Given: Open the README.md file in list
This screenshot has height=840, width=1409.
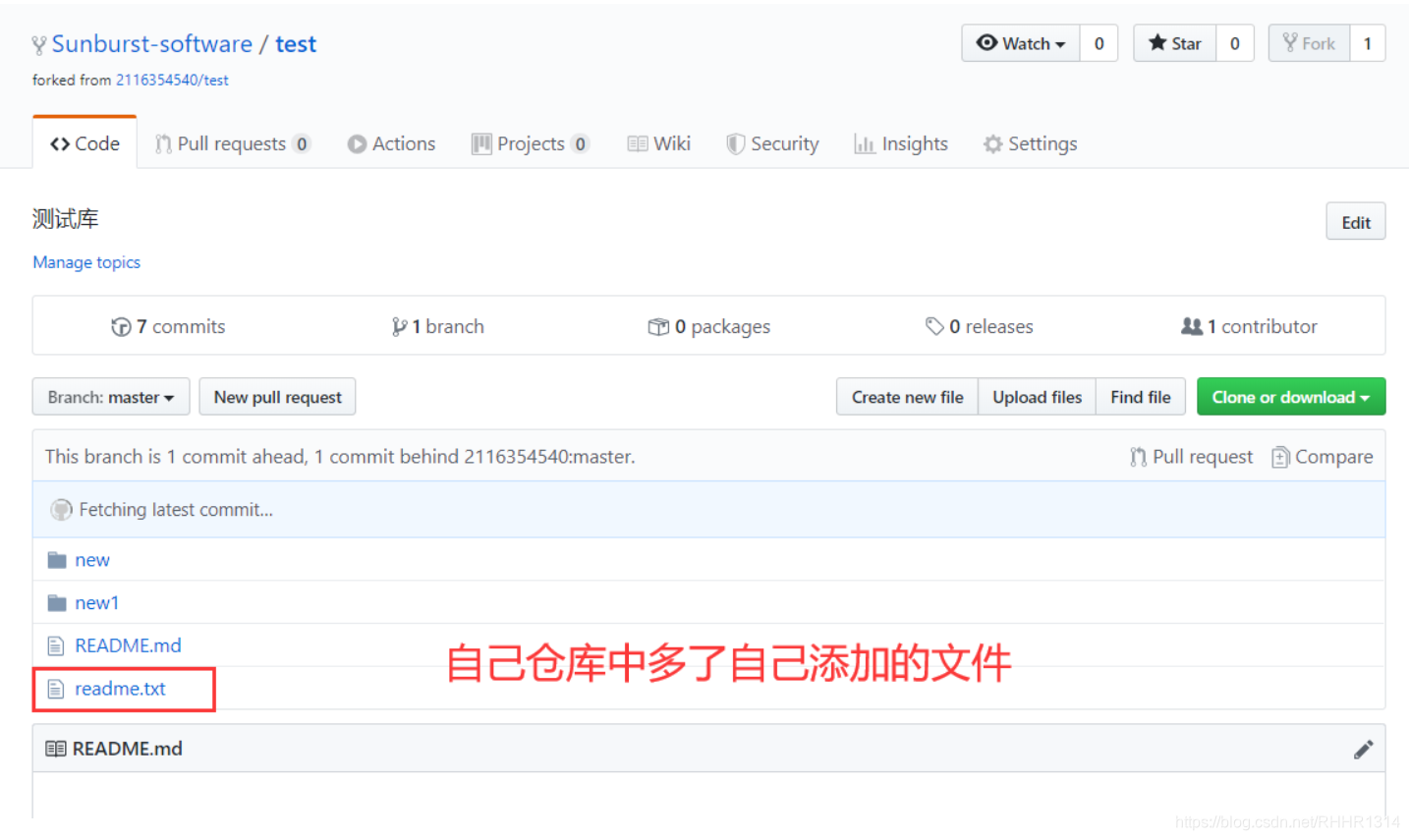Looking at the screenshot, I should tap(128, 645).
